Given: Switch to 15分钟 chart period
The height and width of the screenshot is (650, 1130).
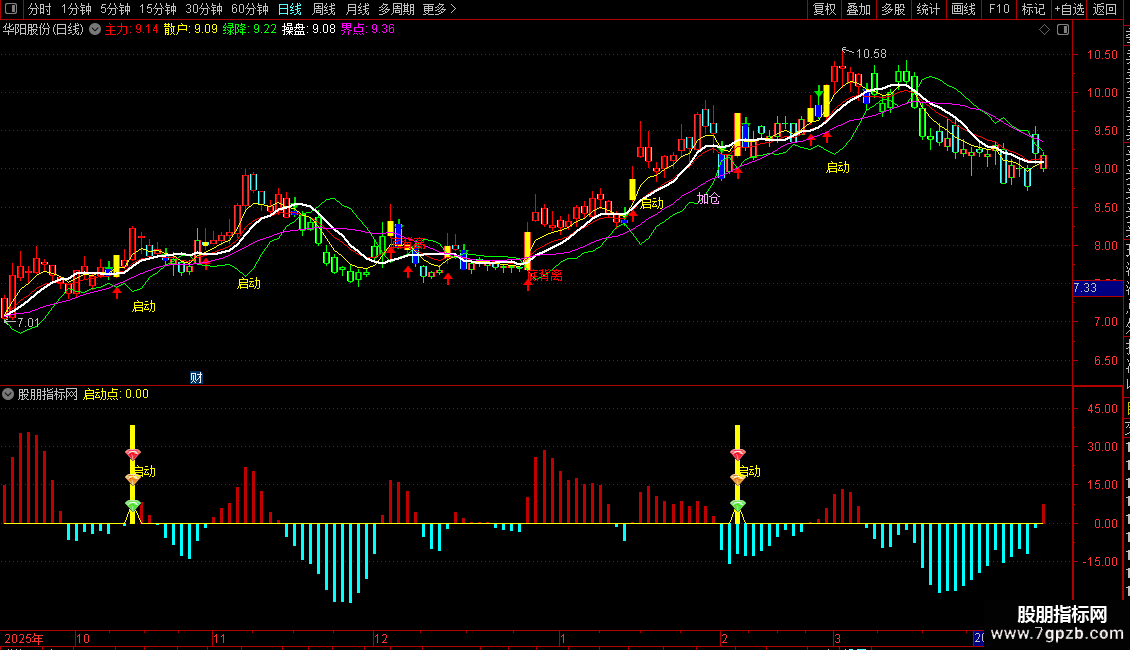Looking at the screenshot, I should pyautogui.click(x=158, y=9).
